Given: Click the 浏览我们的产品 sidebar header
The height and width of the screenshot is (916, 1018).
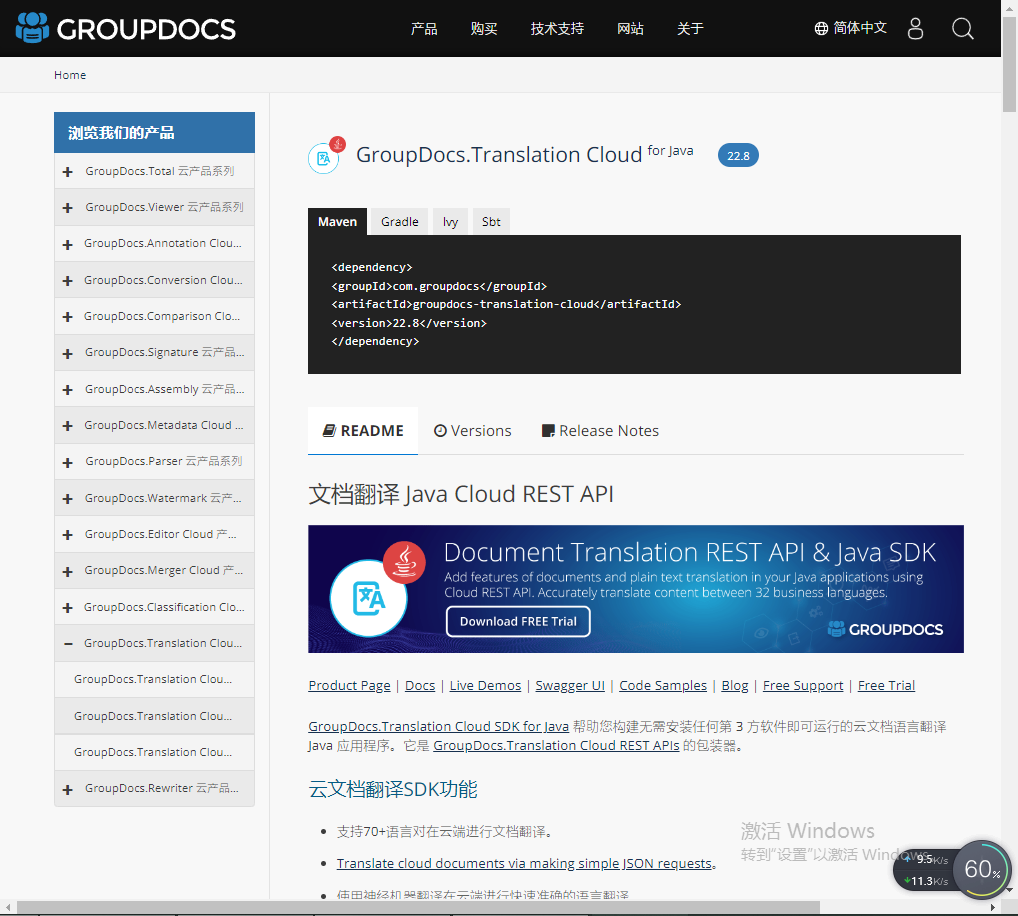Looking at the screenshot, I should coord(155,132).
